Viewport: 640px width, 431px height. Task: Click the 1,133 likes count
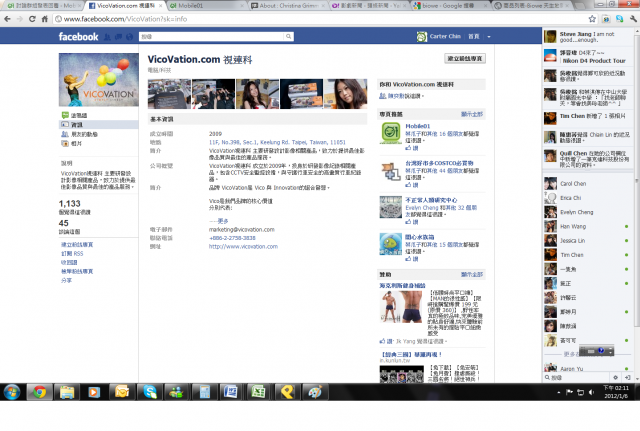[x=69, y=203]
